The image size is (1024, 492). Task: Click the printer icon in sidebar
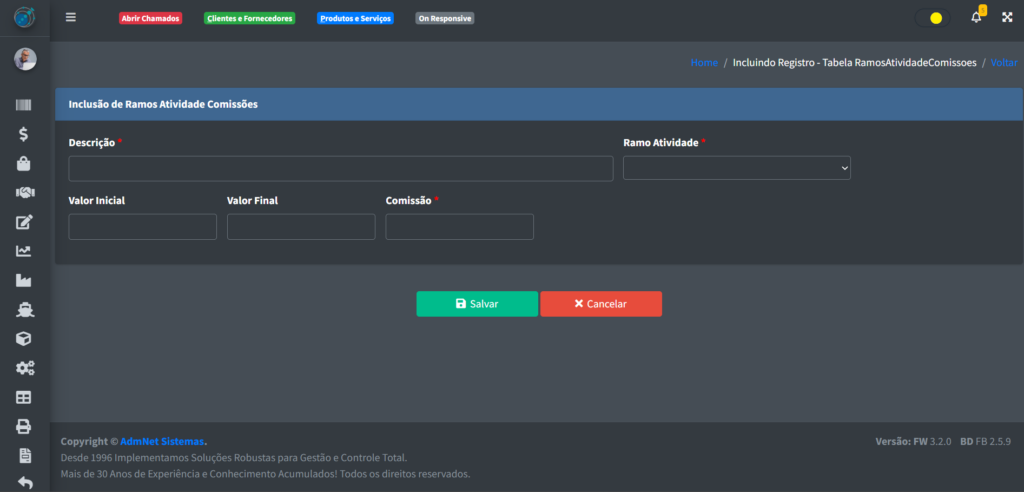24,426
